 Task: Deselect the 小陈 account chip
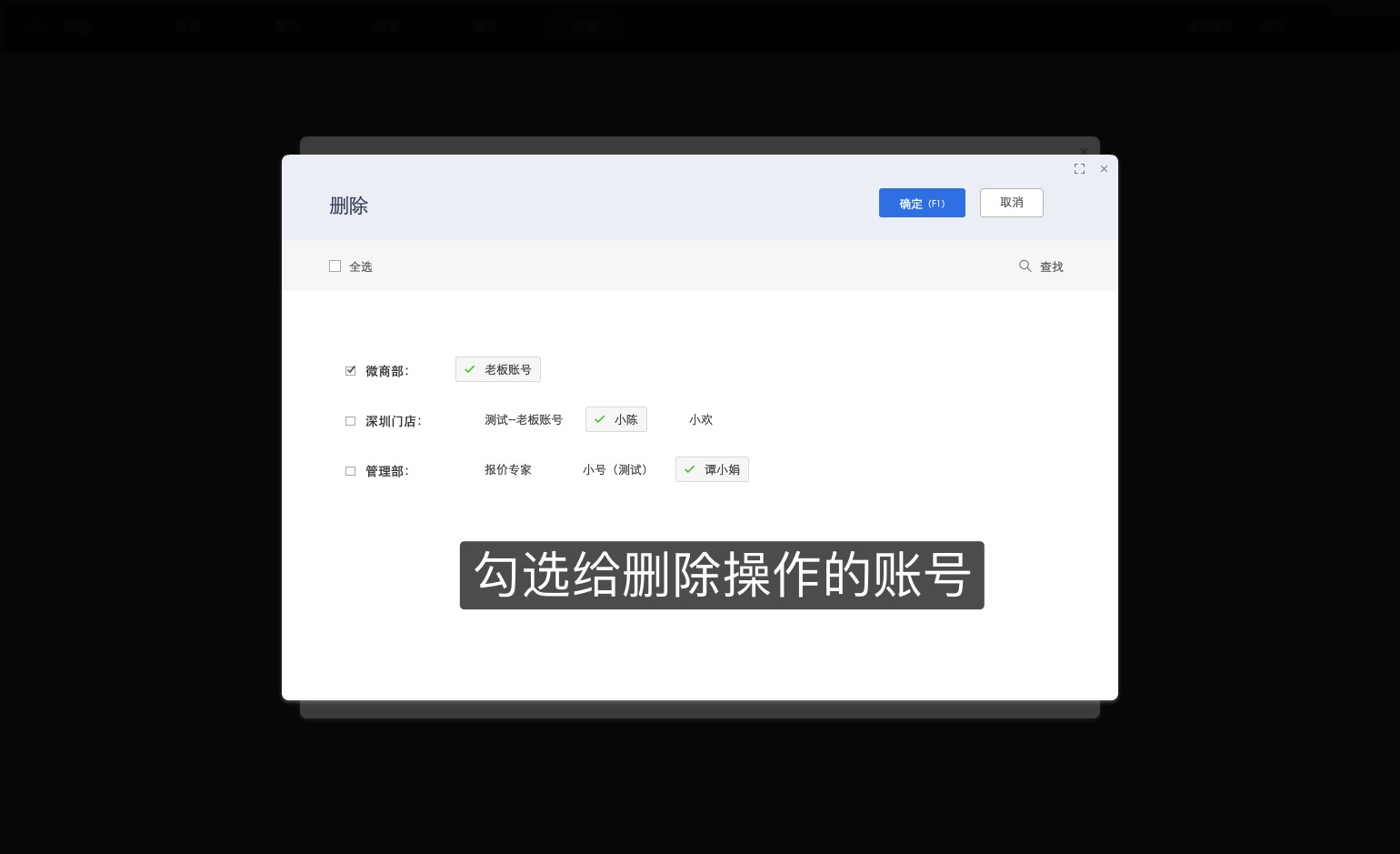tap(616, 419)
